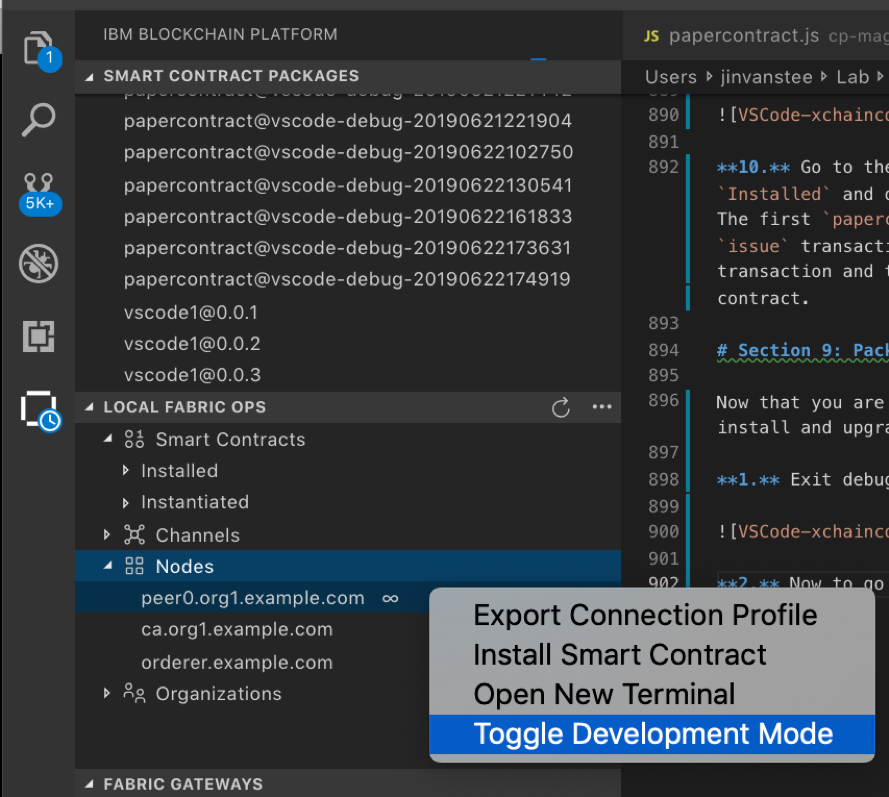Open the Debug icon in activity bar
This screenshot has height=797, width=889.
[39, 264]
